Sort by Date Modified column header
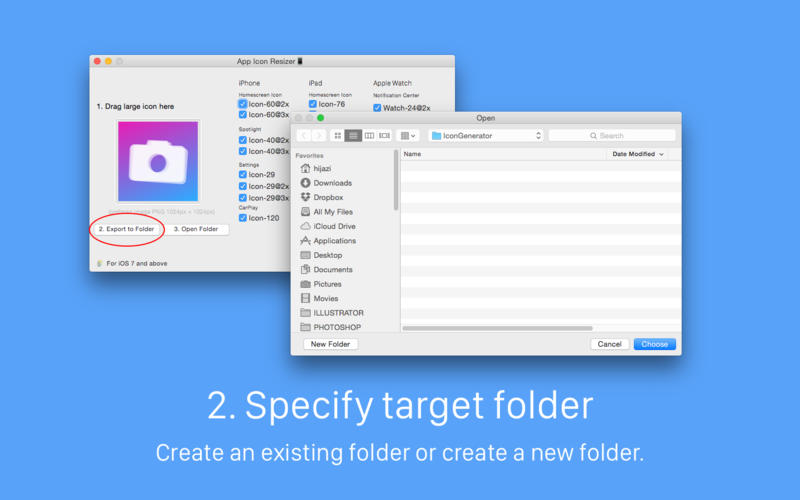This screenshot has height=500, width=800. coord(636,154)
